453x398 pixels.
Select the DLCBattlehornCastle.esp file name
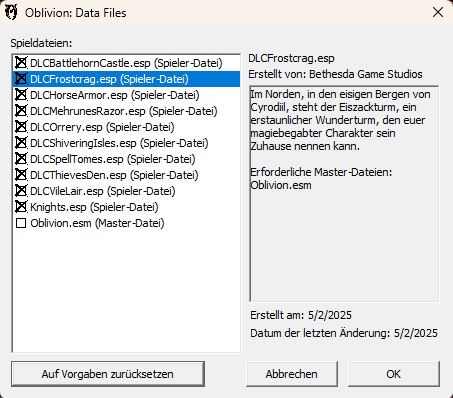pos(126,63)
